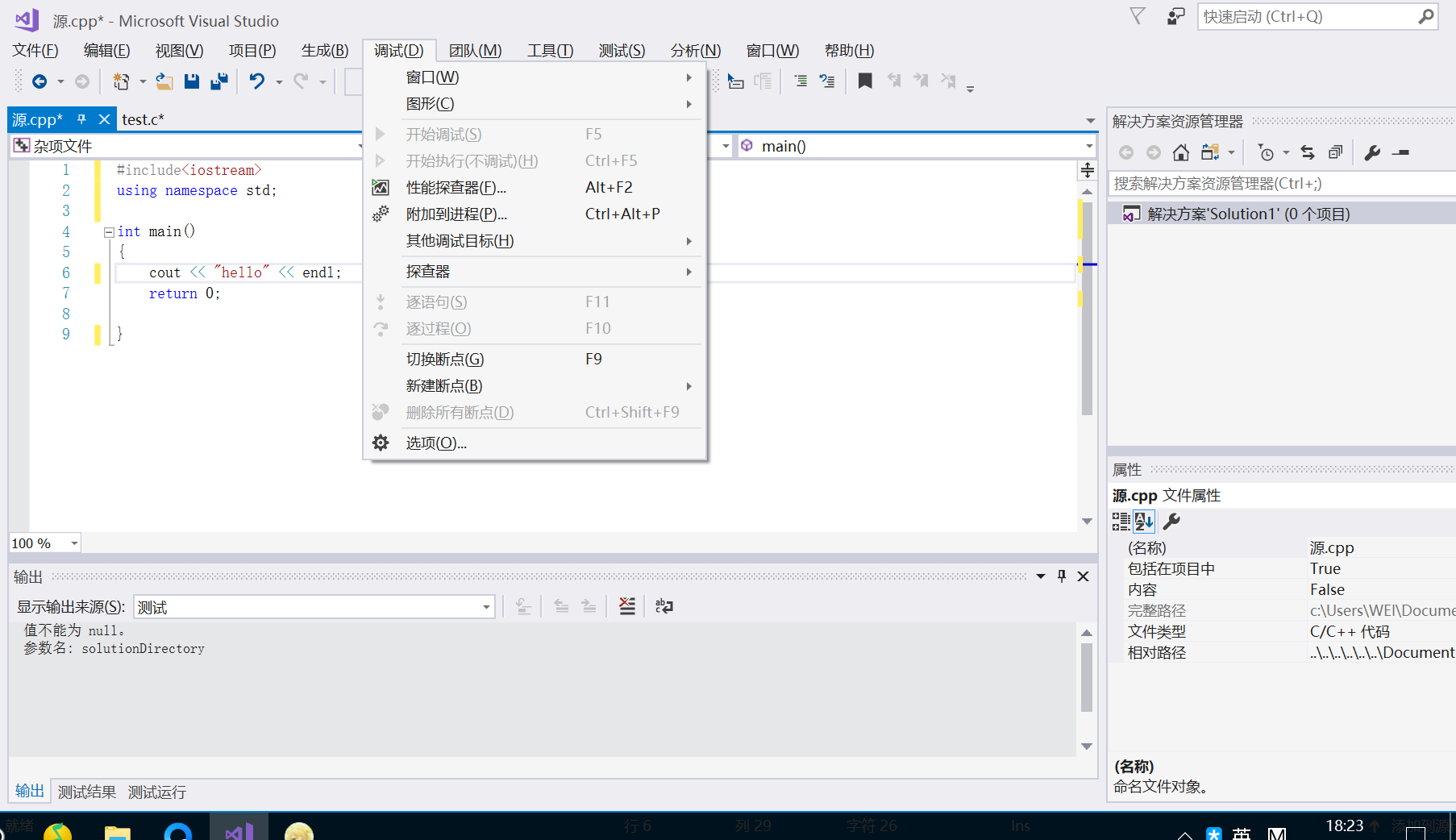Expand the 图形(C) submenu
1456x840 pixels.
(535, 104)
